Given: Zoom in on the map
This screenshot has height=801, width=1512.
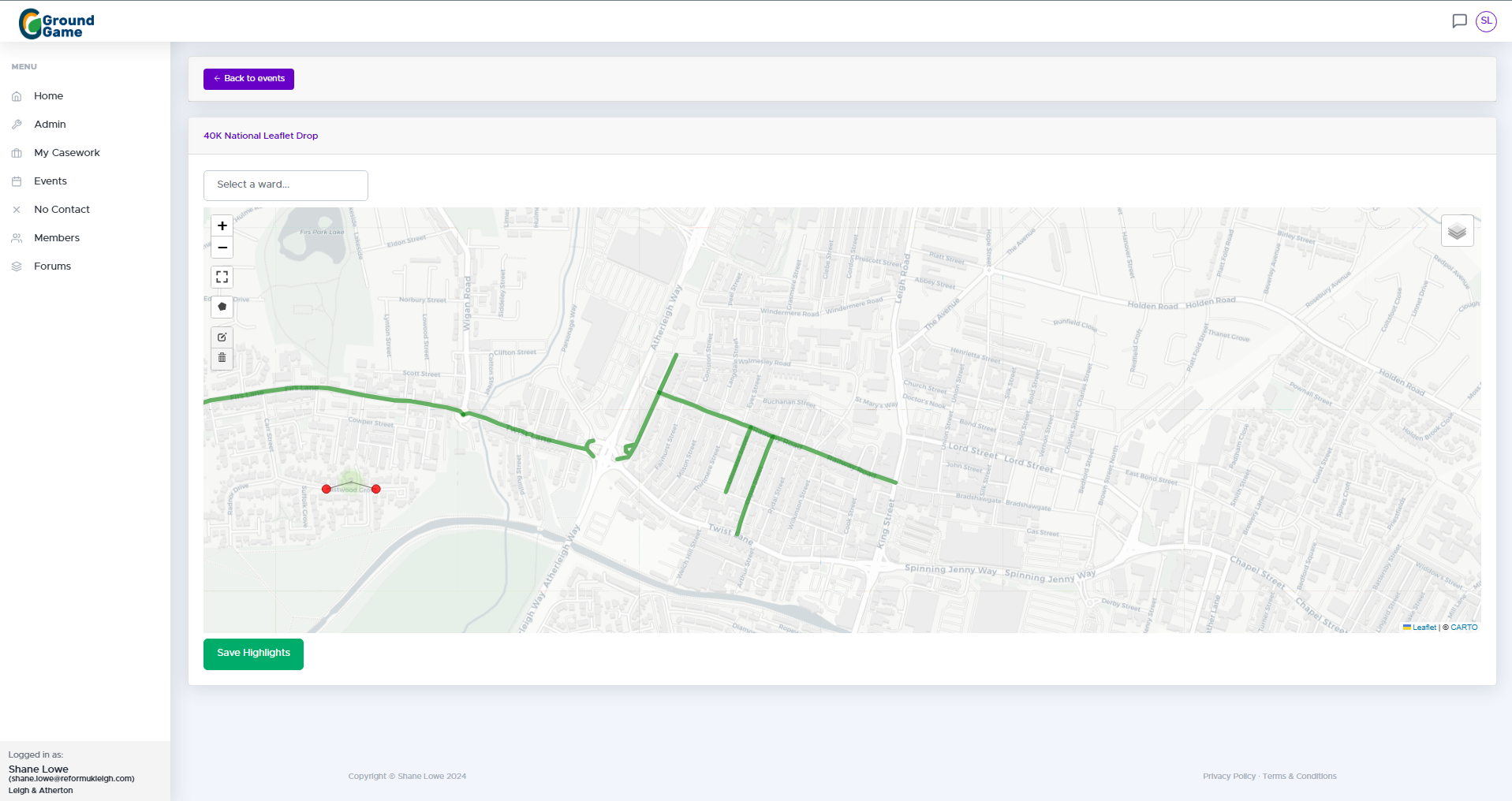Looking at the screenshot, I should [222, 225].
